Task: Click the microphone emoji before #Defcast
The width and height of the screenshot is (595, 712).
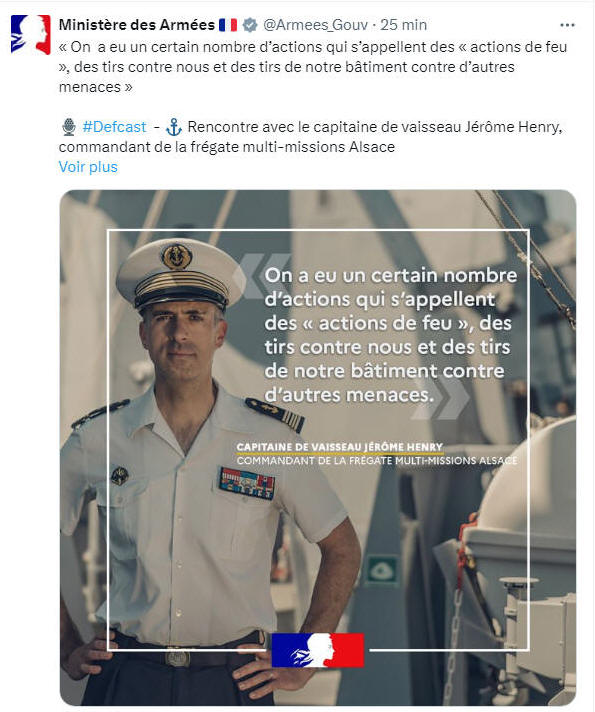Action: 69,127
